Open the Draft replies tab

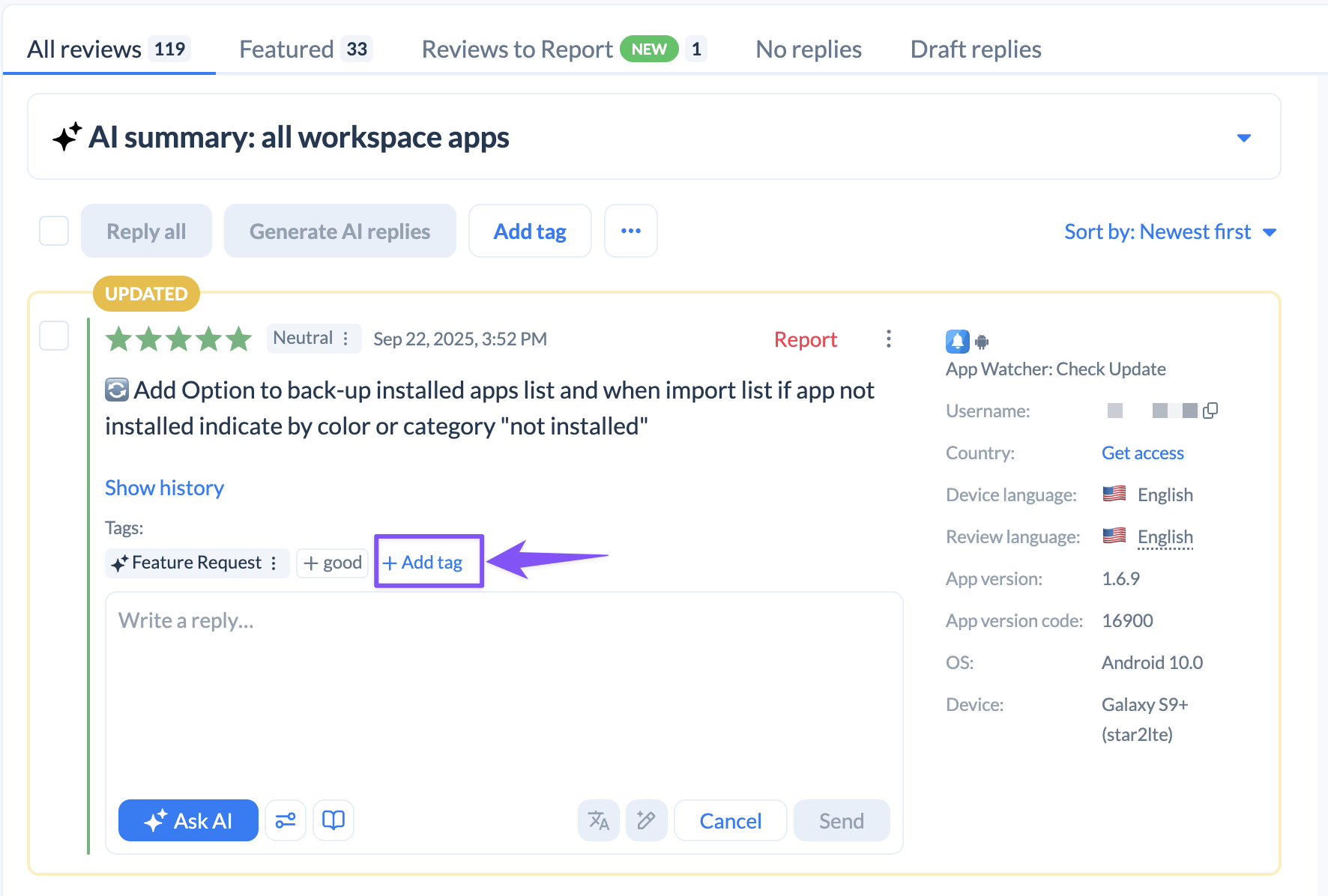pyautogui.click(x=976, y=49)
